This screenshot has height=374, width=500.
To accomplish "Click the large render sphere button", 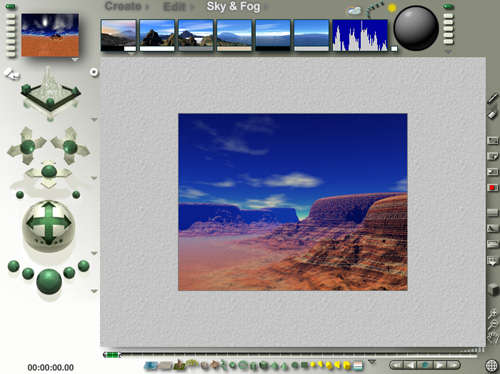I will (x=49, y=281).
